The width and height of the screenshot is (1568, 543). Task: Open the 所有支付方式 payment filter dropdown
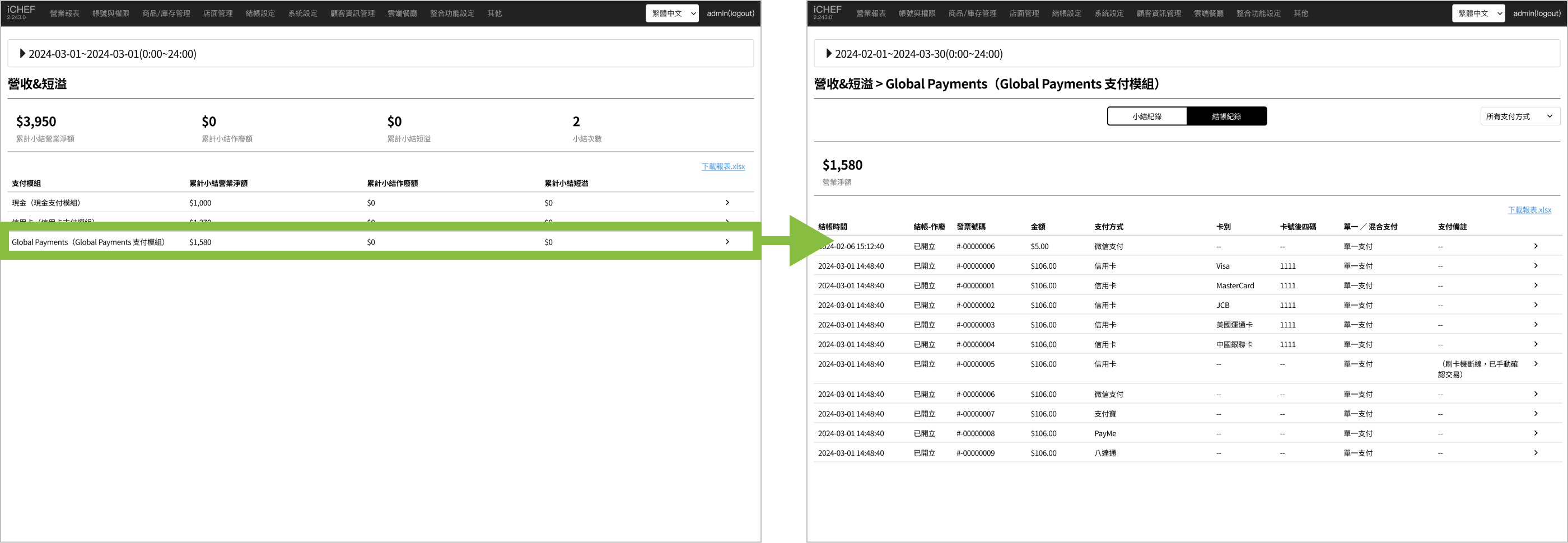1519,116
